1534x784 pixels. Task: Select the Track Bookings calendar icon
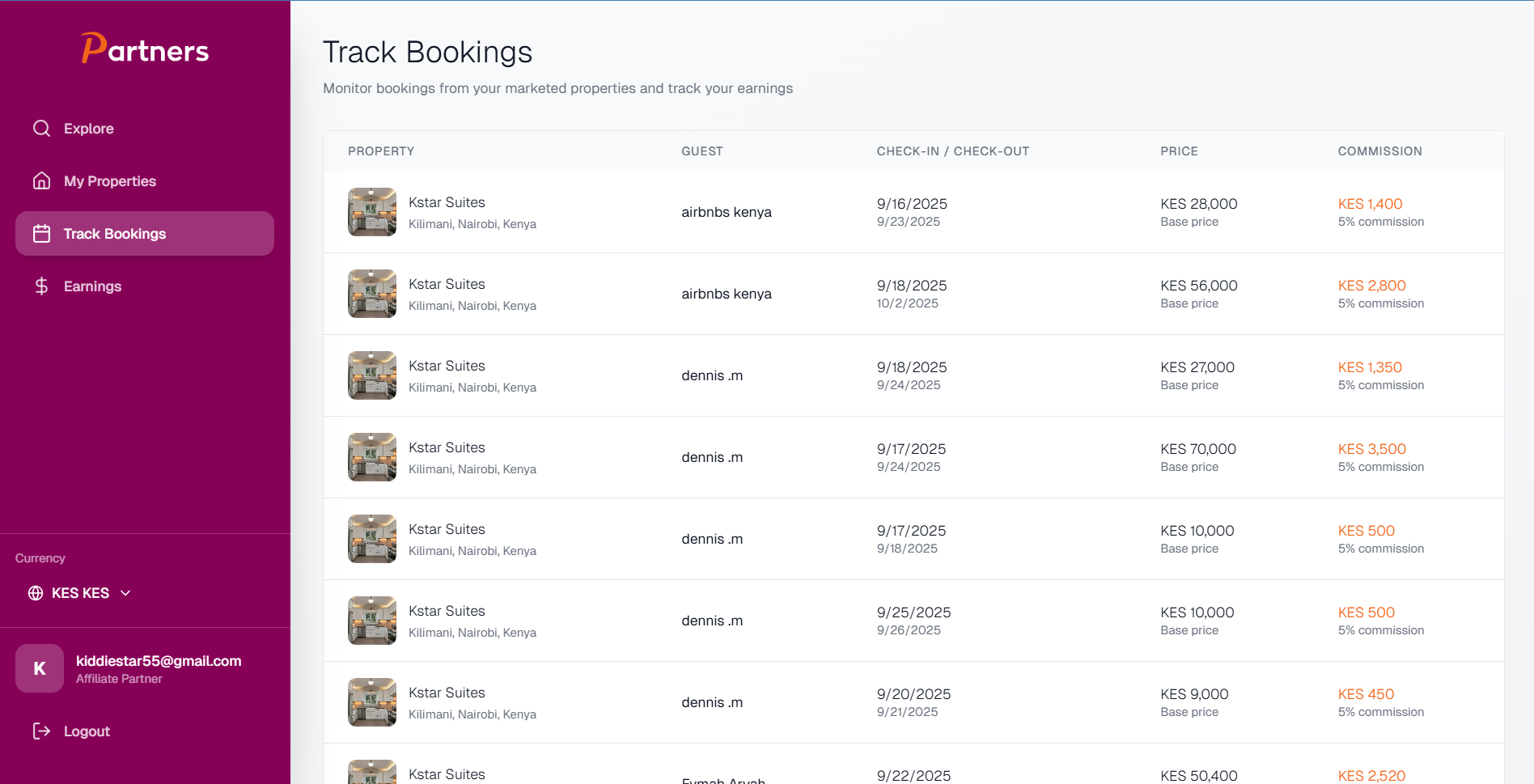(41, 233)
